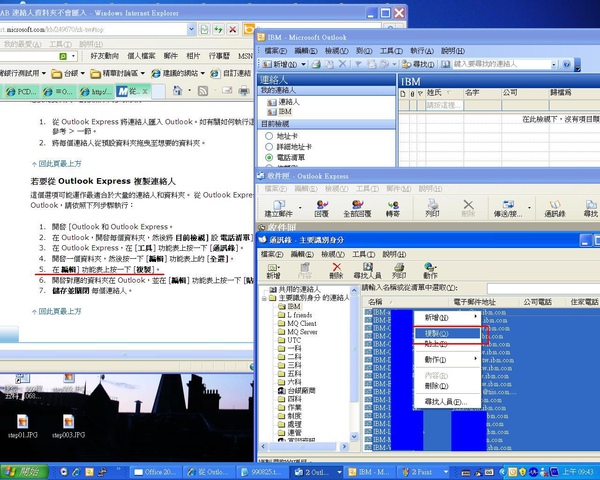Click Address Book tree scrollbar down arrow
Viewport: 600px width, 480px height.
tap(354, 436)
